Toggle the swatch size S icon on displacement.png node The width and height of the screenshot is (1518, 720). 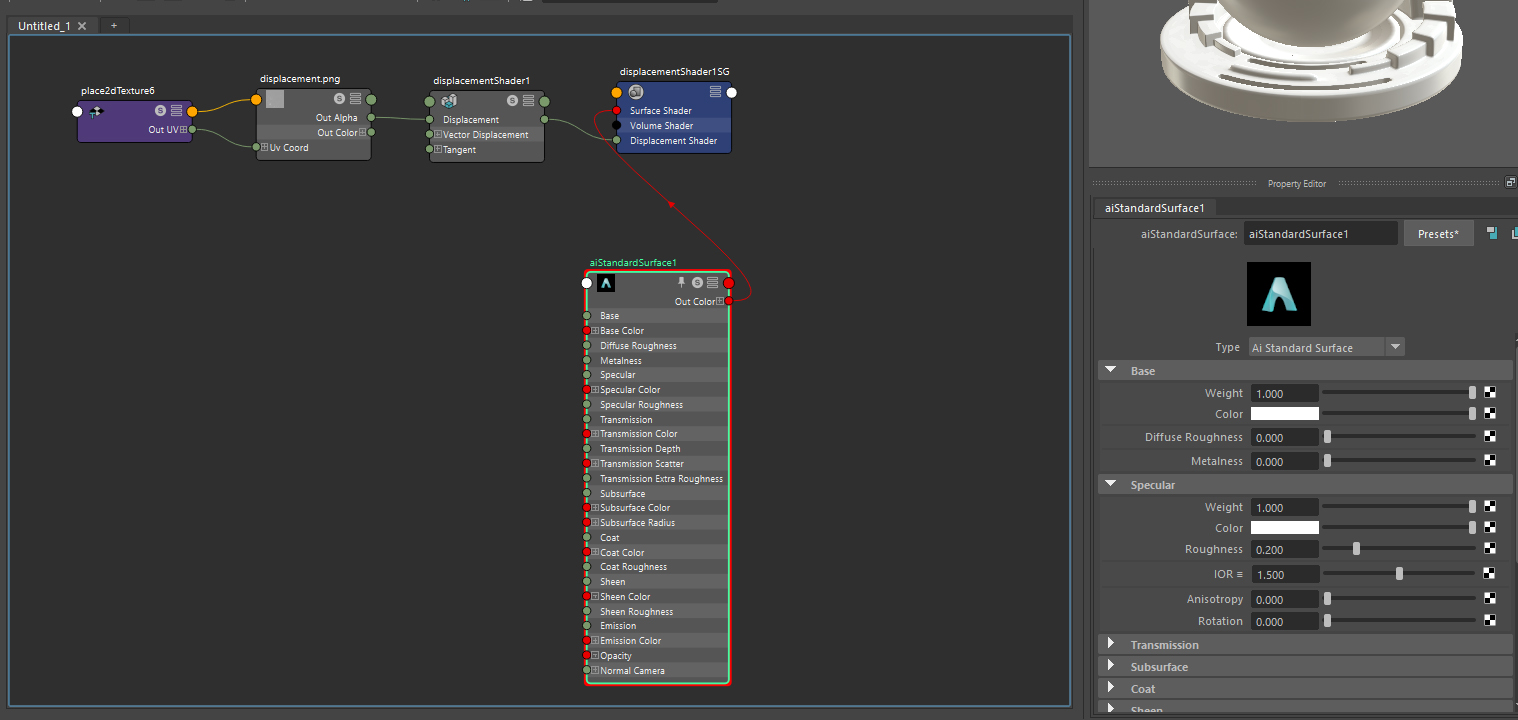pyautogui.click(x=338, y=99)
